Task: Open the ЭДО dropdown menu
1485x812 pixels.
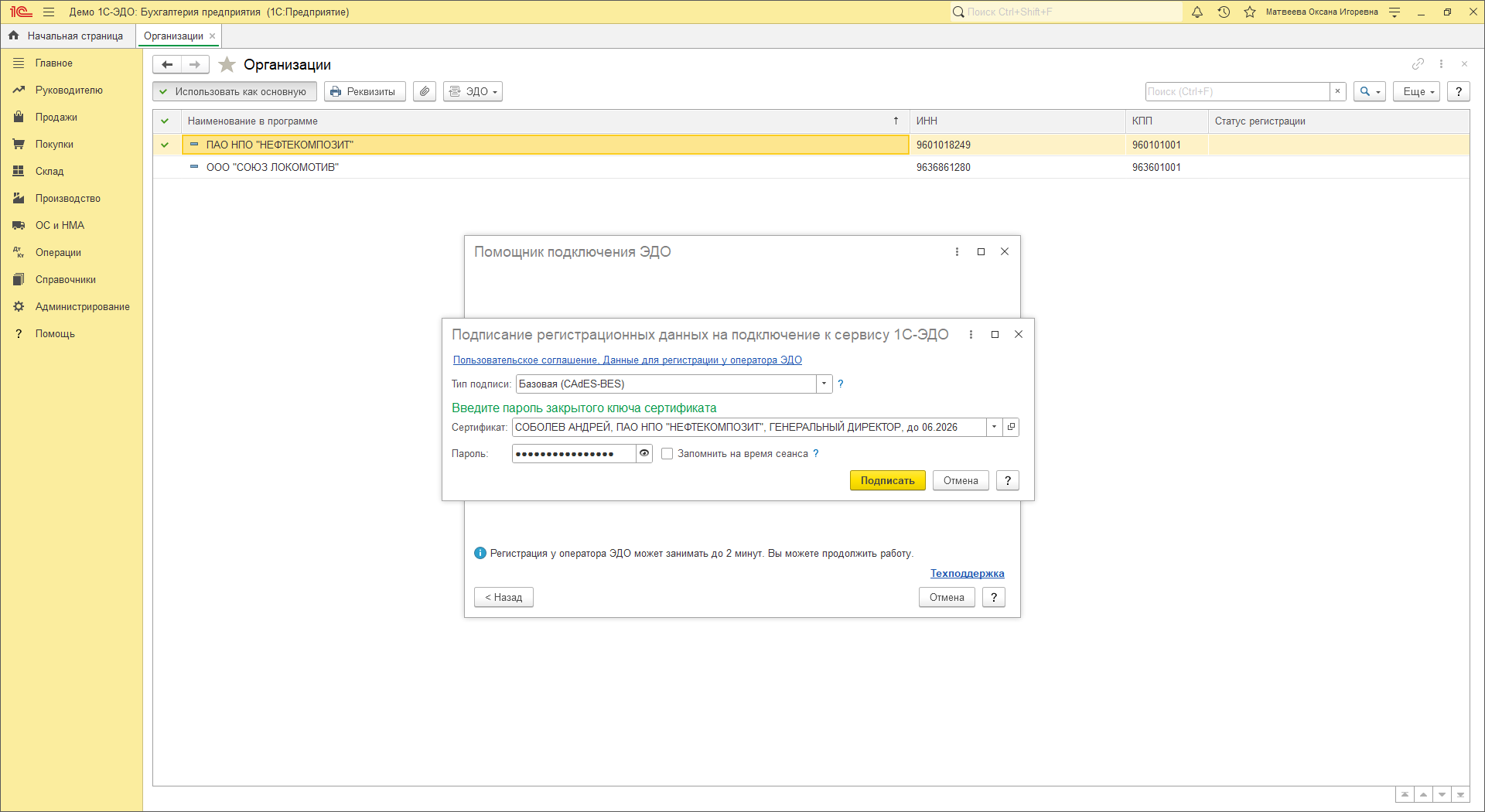Action: [x=473, y=91]
